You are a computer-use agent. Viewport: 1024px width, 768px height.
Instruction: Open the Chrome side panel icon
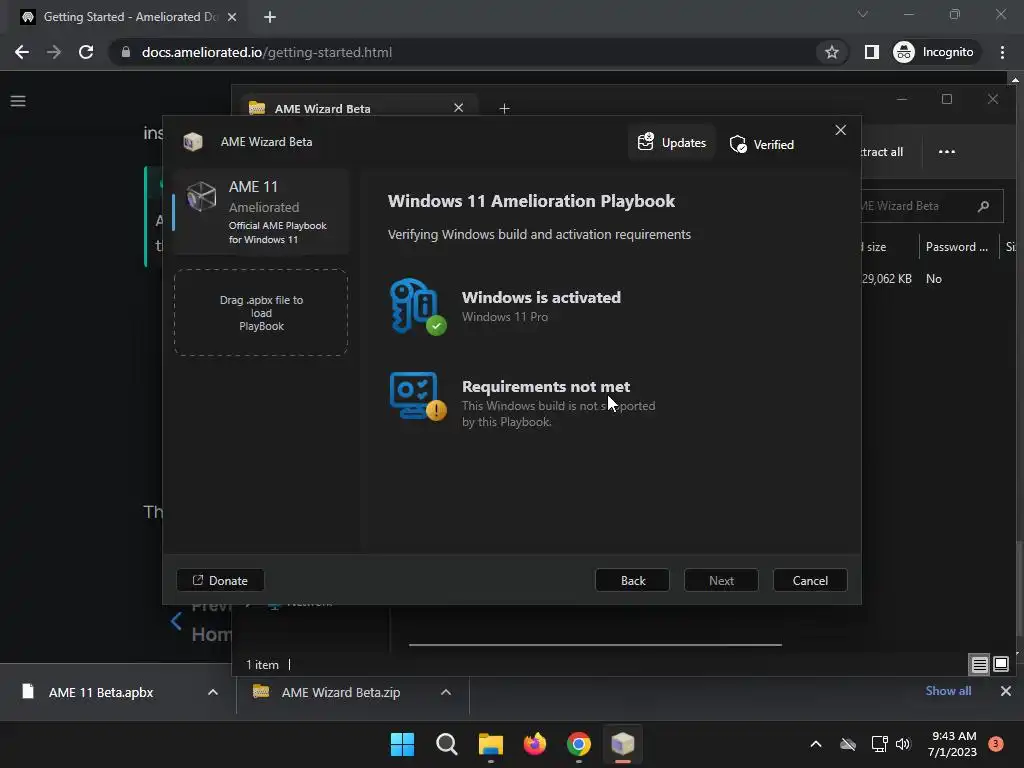click(871, 52)
